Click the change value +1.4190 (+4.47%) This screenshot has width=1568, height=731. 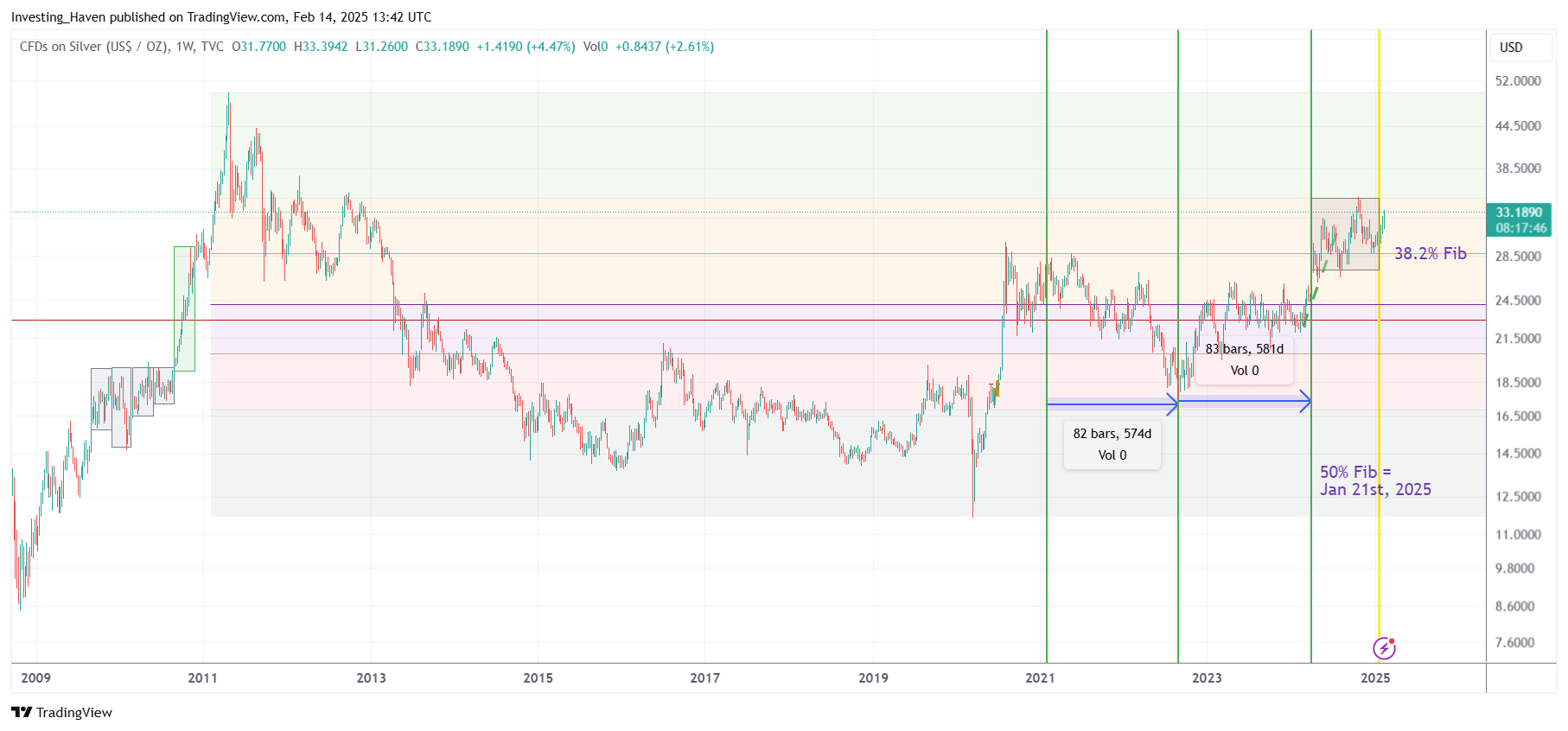point(526,47)
